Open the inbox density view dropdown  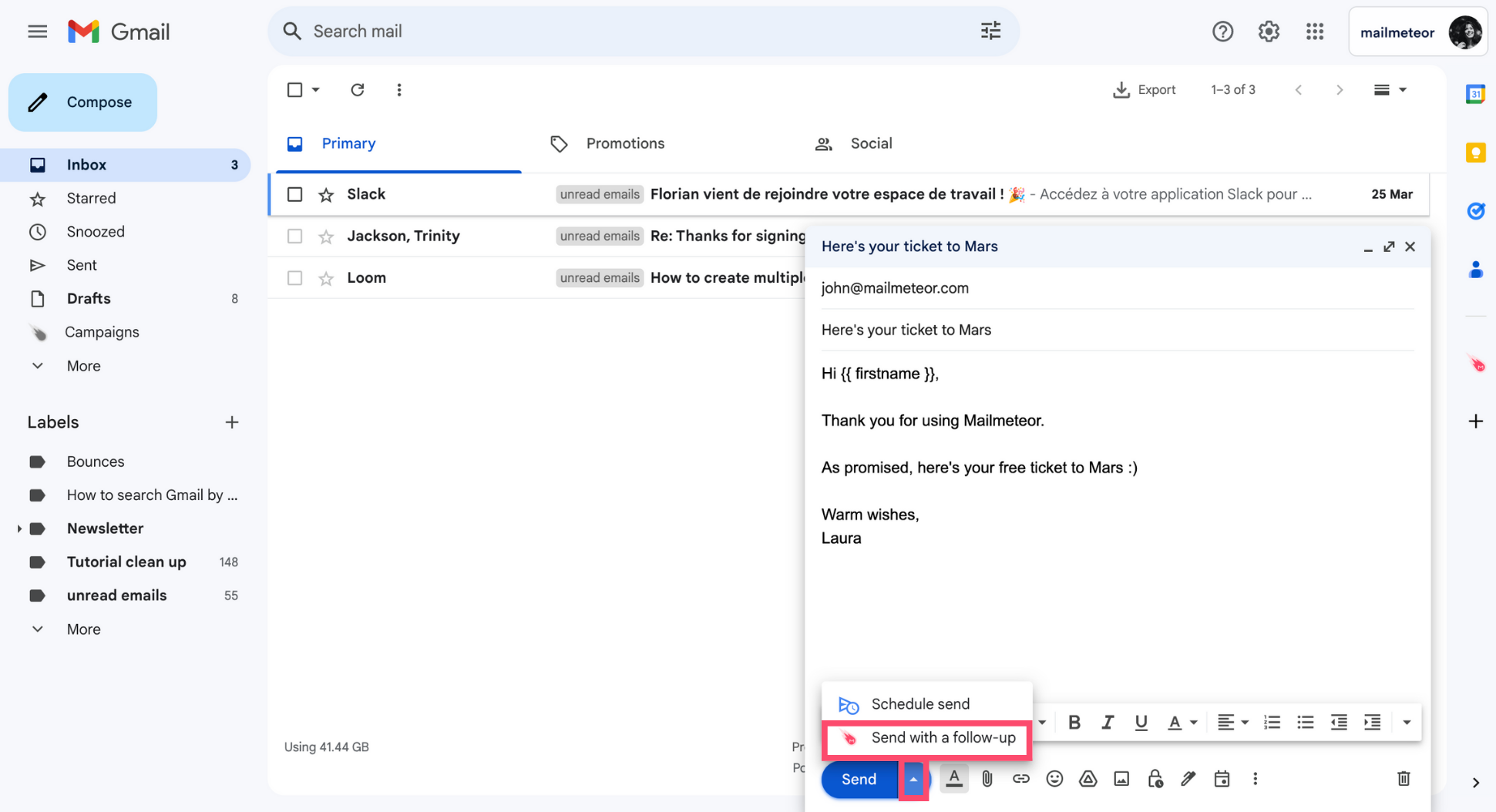(x=1390, y=90)
